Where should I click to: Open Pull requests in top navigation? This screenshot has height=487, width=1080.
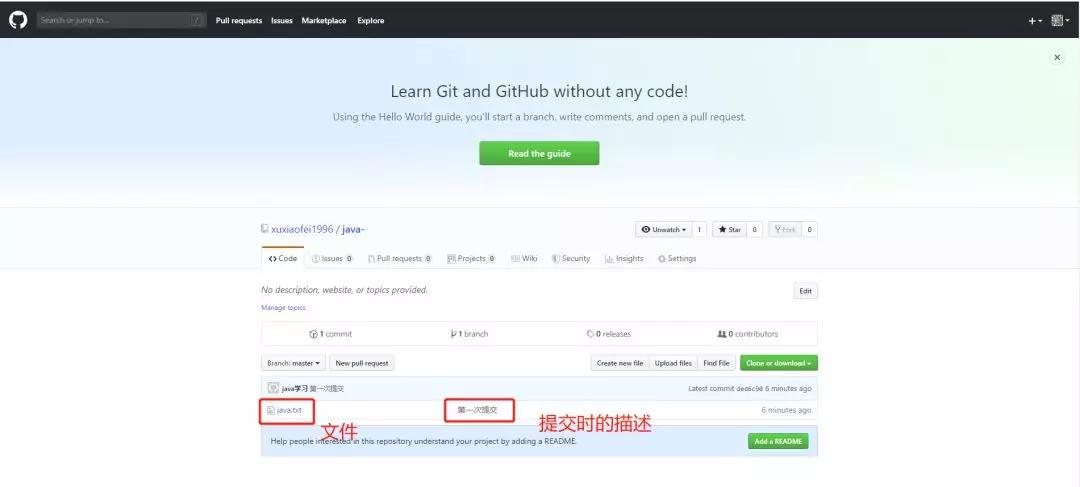pos(238,21)
